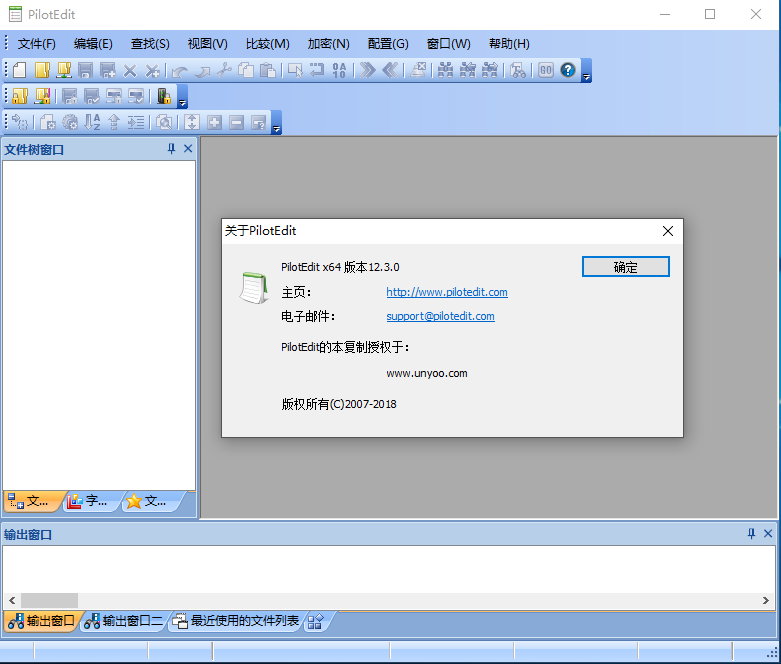Image resolution: width=781 pixels, height=664 pixels.
Task: Toggle auto-hide pin on 输出窗口 panel
Action: [x=751, y=534]
